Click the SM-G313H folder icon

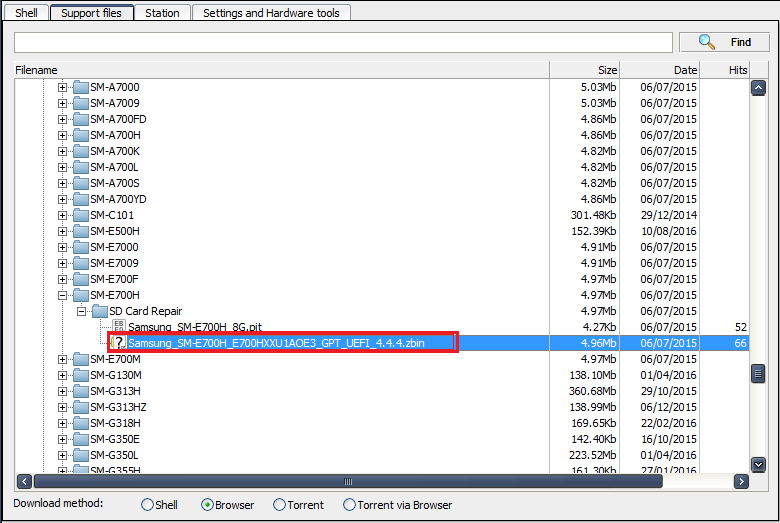(81, 391)
